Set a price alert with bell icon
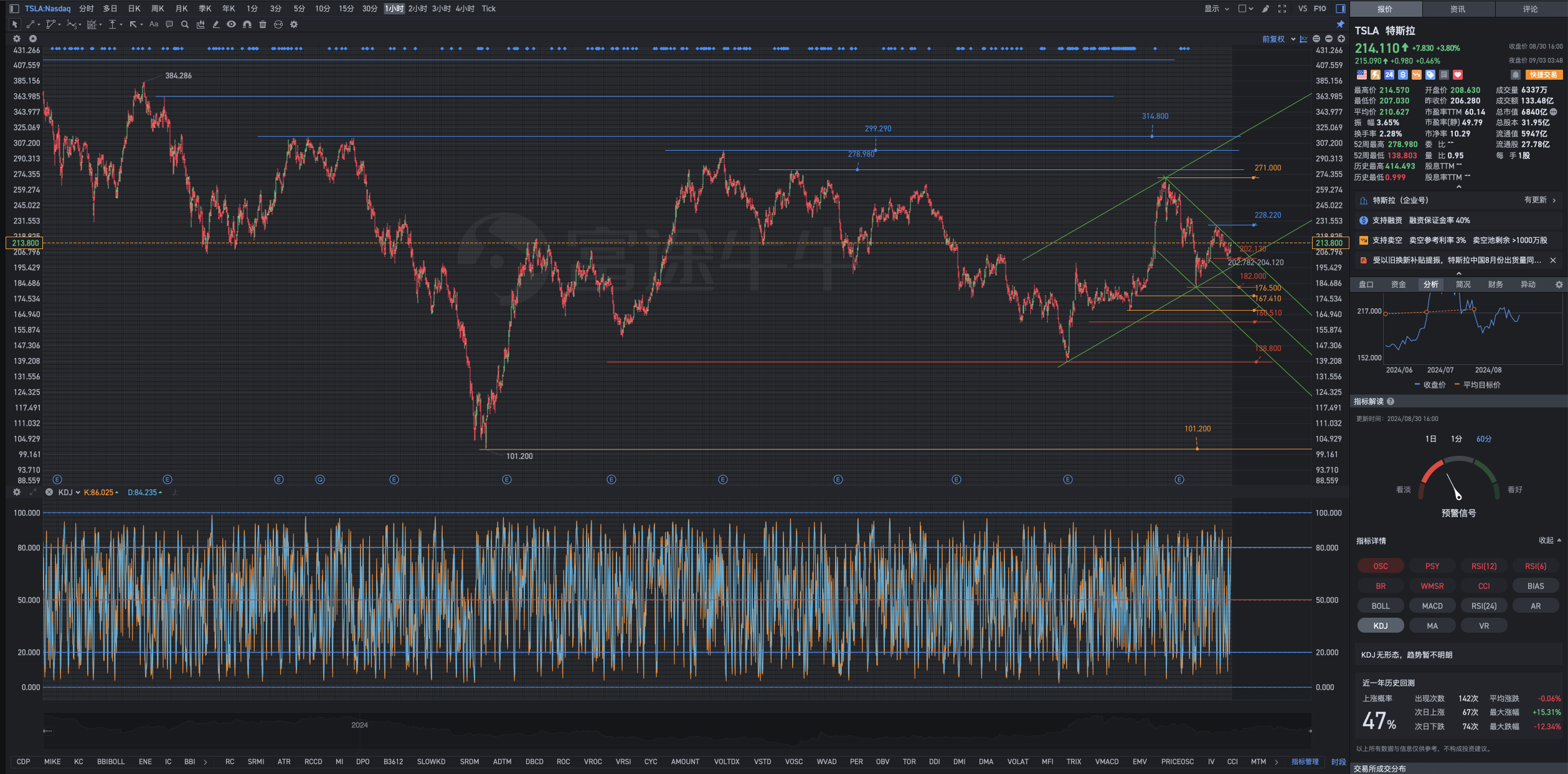 (1516, 75)
